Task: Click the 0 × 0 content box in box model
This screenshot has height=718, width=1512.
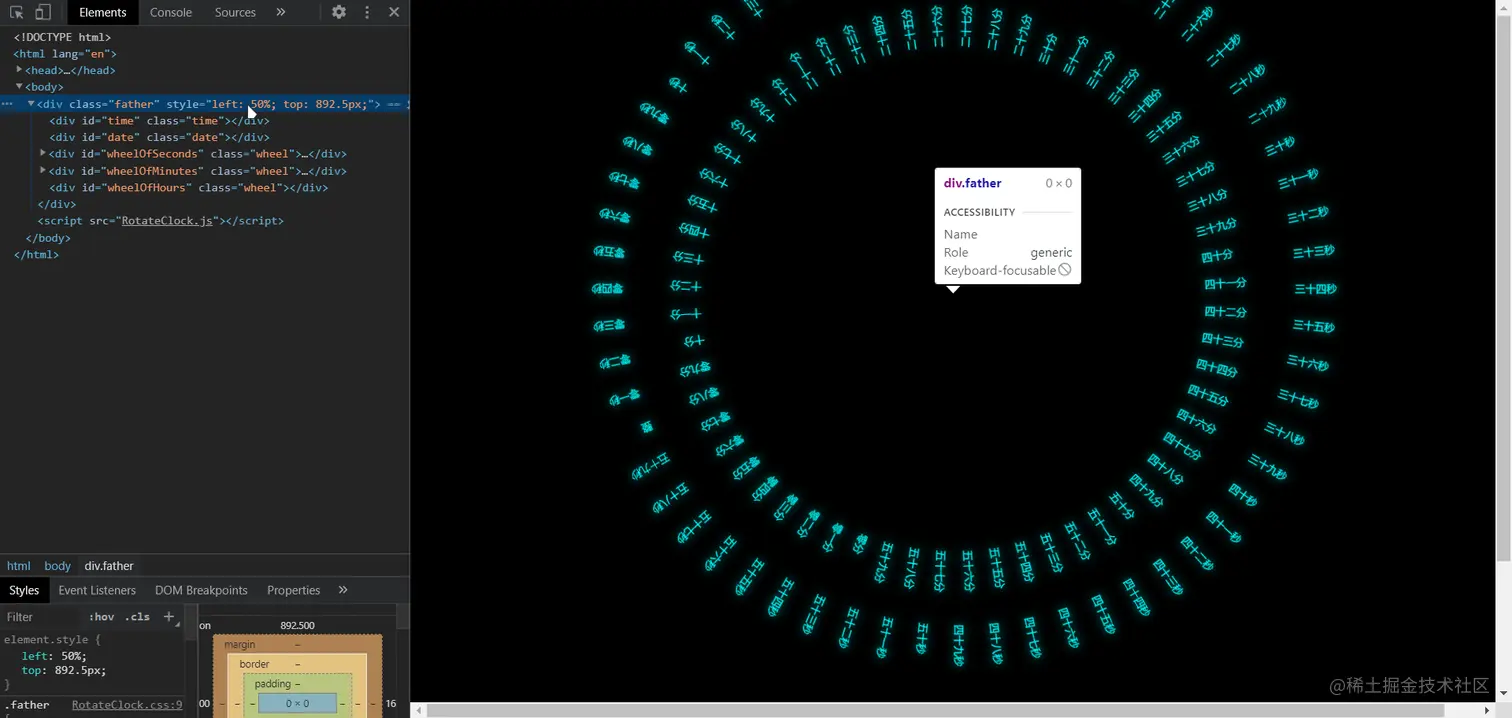Action: (x=297, y=703)
